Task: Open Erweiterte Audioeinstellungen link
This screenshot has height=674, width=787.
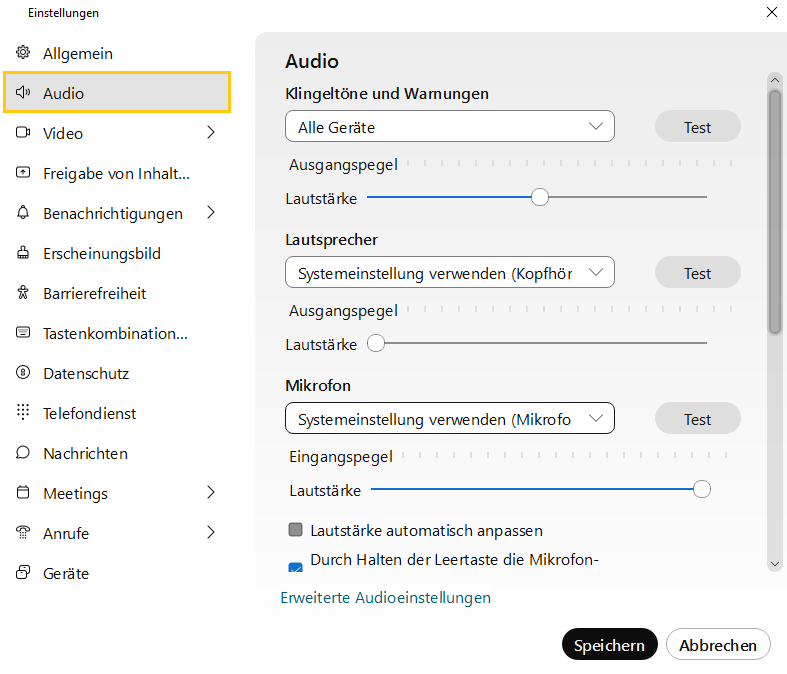Action: tap(385, 598)
